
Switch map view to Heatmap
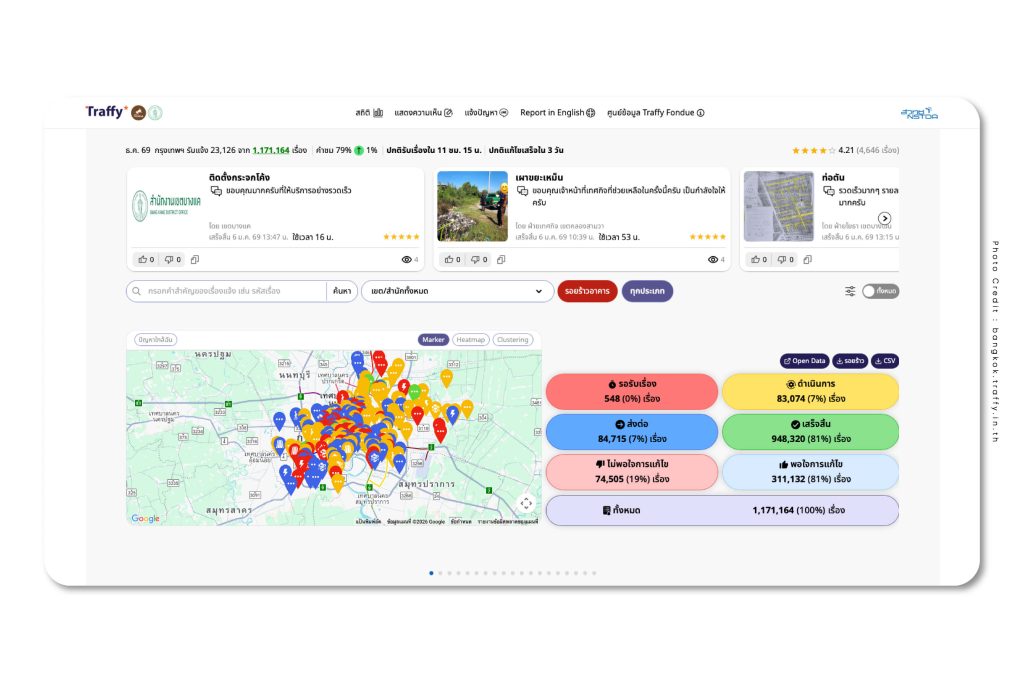click(470, 340)
